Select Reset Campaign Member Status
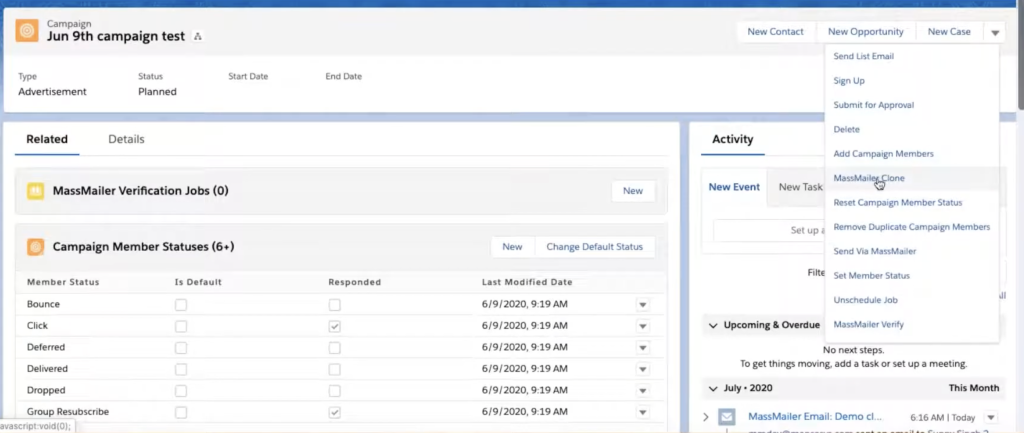 pos(898,202)
